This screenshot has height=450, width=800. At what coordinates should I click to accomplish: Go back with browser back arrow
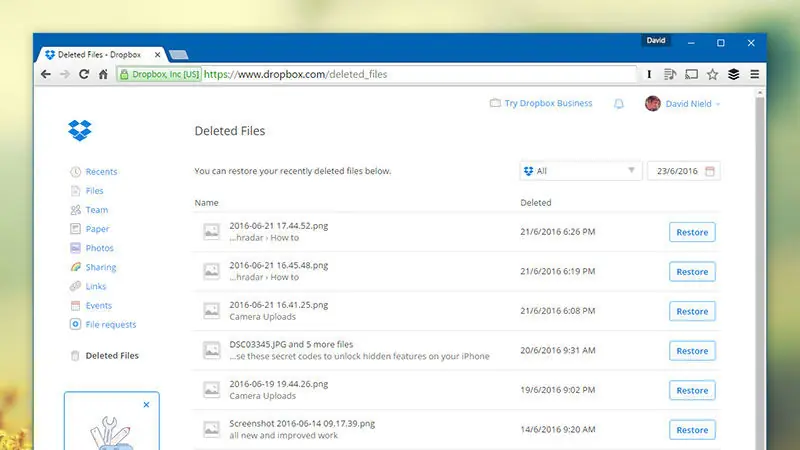point(46,74)
